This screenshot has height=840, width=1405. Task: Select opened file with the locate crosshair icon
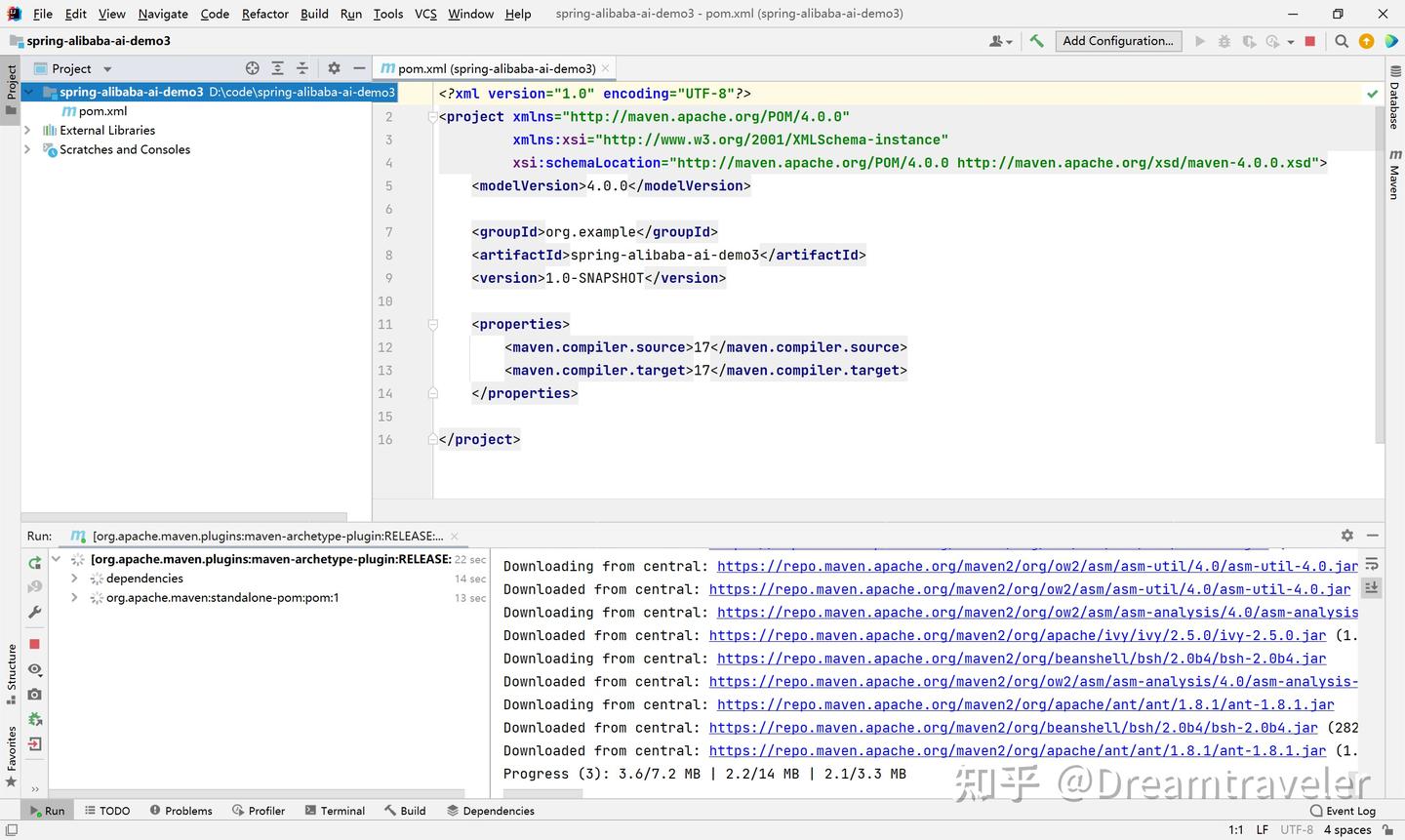pyautogui.click(x=253, y=68)
